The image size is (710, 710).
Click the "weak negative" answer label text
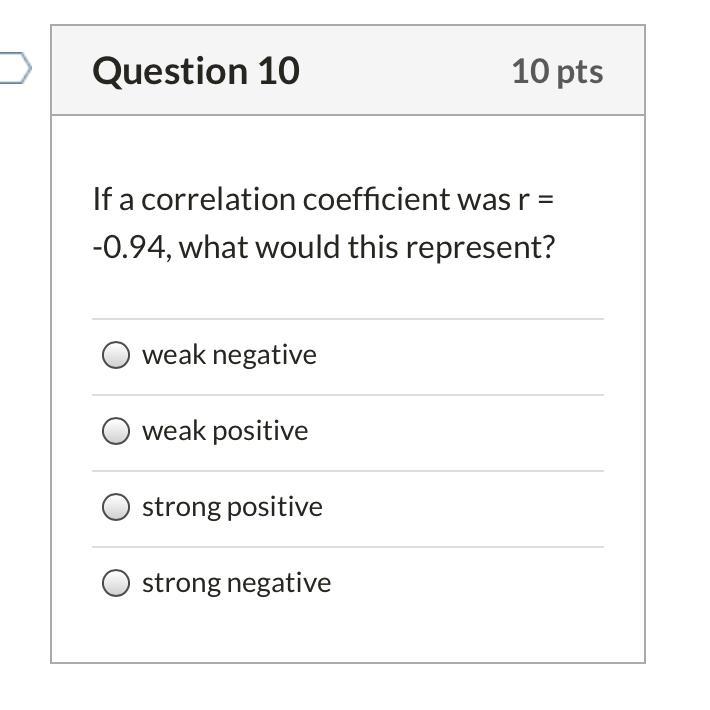[229, 355]
